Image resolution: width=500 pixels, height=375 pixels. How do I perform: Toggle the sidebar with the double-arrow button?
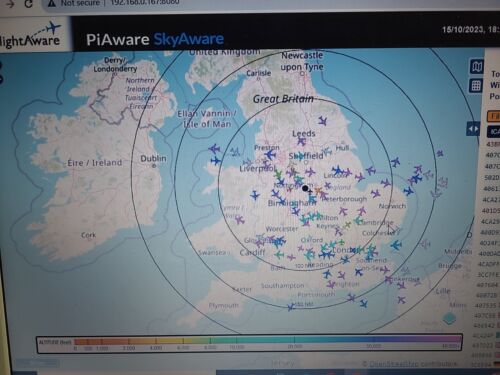[x=473, y=129]
